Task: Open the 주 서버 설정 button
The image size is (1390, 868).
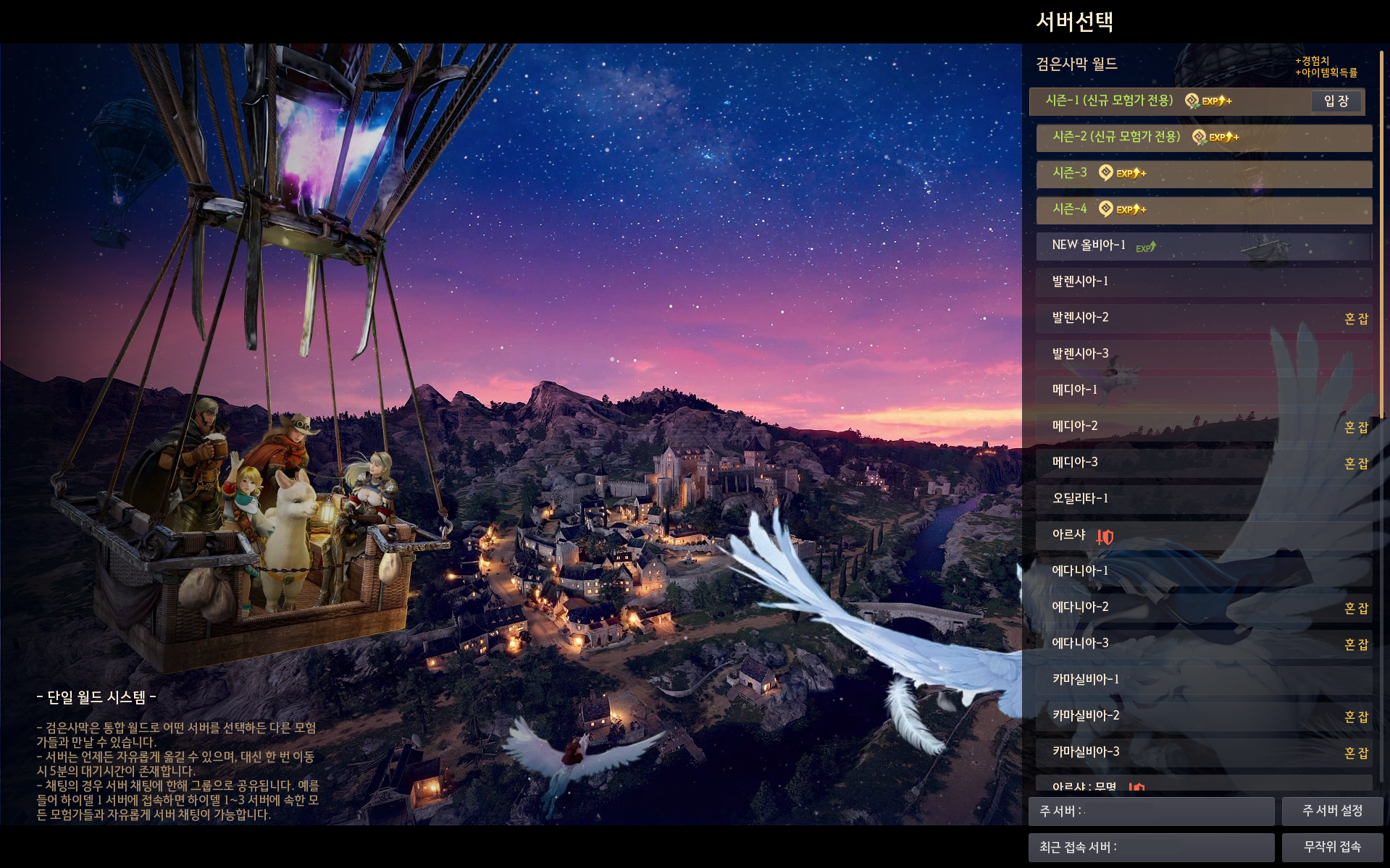Action: pos(1332,812)
